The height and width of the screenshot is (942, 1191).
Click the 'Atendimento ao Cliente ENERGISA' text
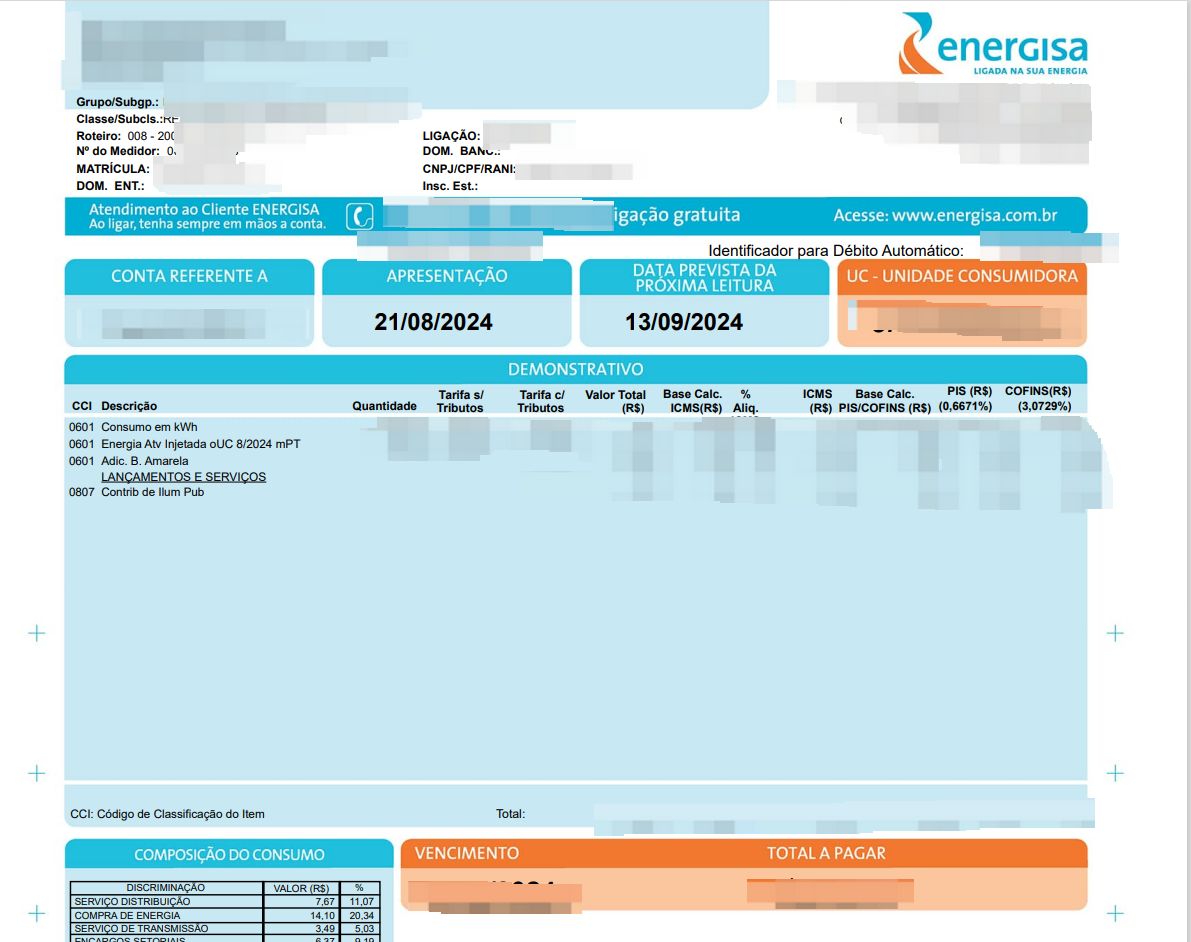point(204,209)
